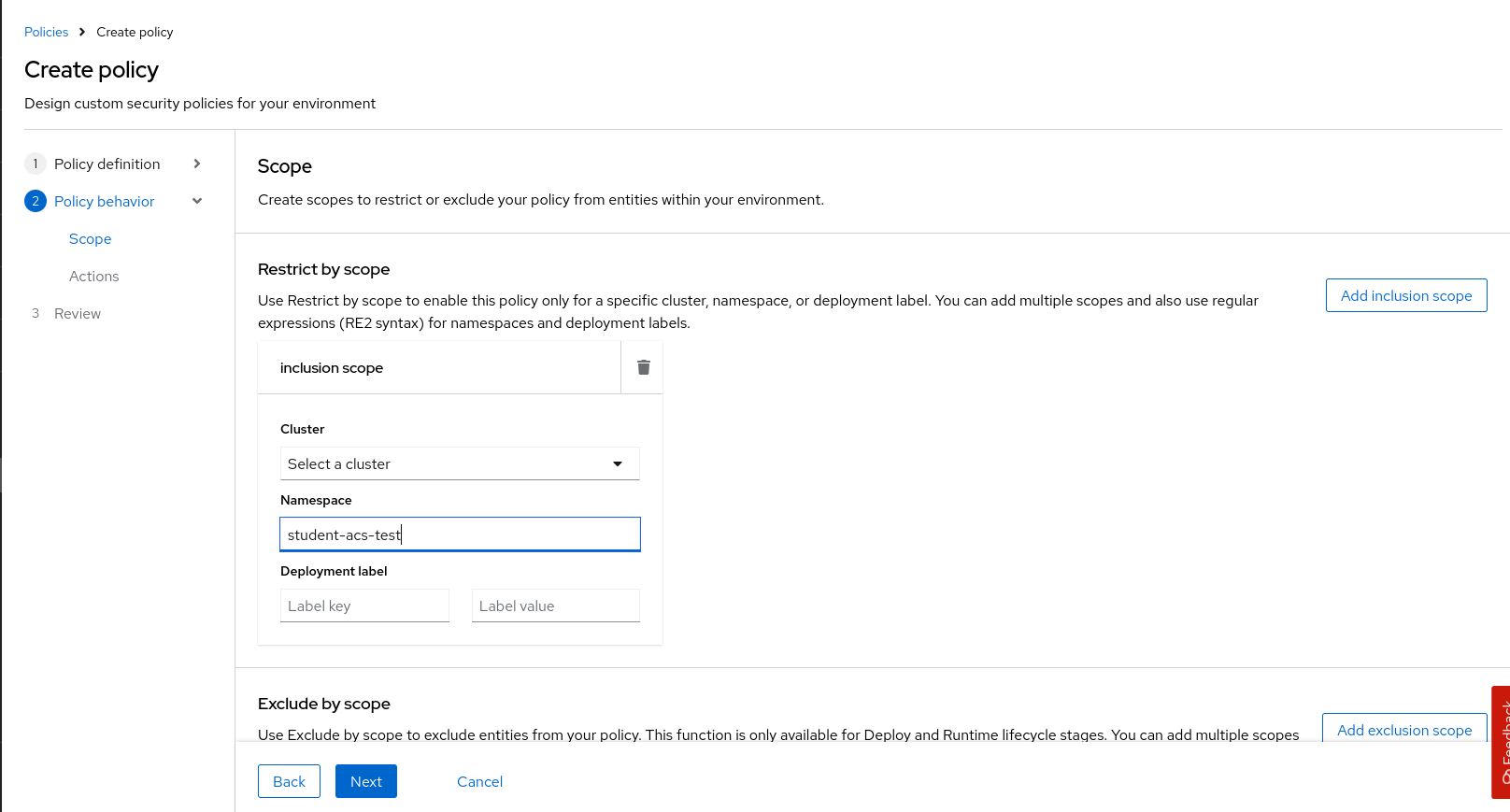Screen dimensions: 1510x812
Task: Click Add inclusion scope button
Action: [1405, 295]
